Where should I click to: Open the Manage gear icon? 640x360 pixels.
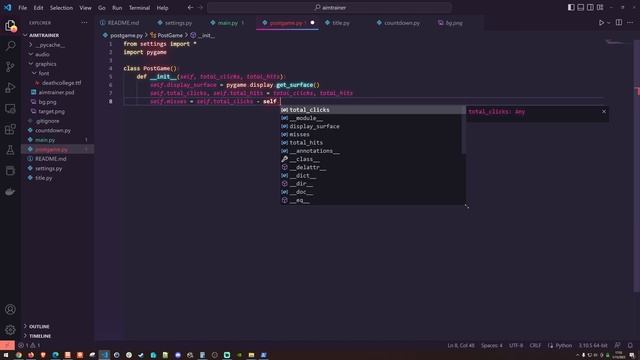coord(10,329)
